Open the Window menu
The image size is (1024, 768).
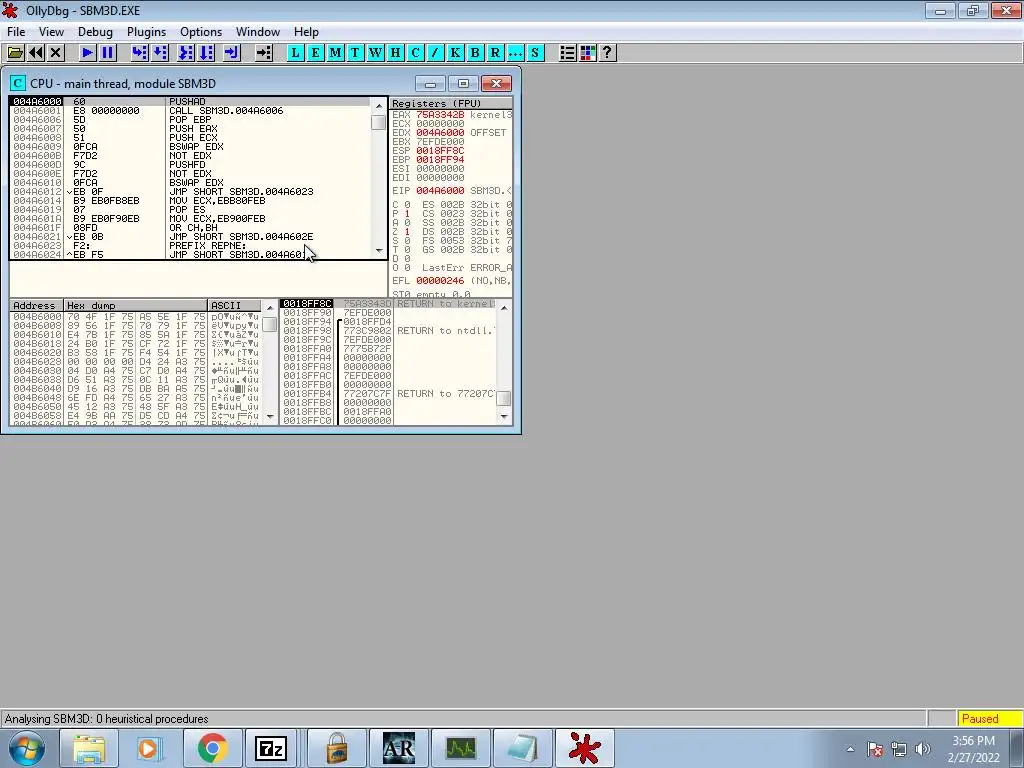pyautogui.click(x=258, y=32)
